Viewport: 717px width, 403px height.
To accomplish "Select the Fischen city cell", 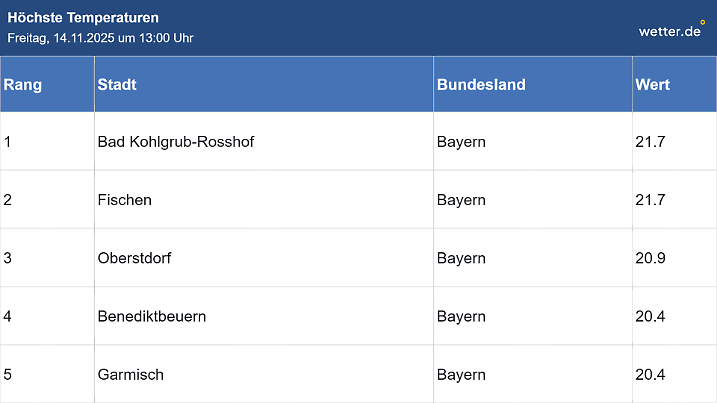I will point(125,200).
